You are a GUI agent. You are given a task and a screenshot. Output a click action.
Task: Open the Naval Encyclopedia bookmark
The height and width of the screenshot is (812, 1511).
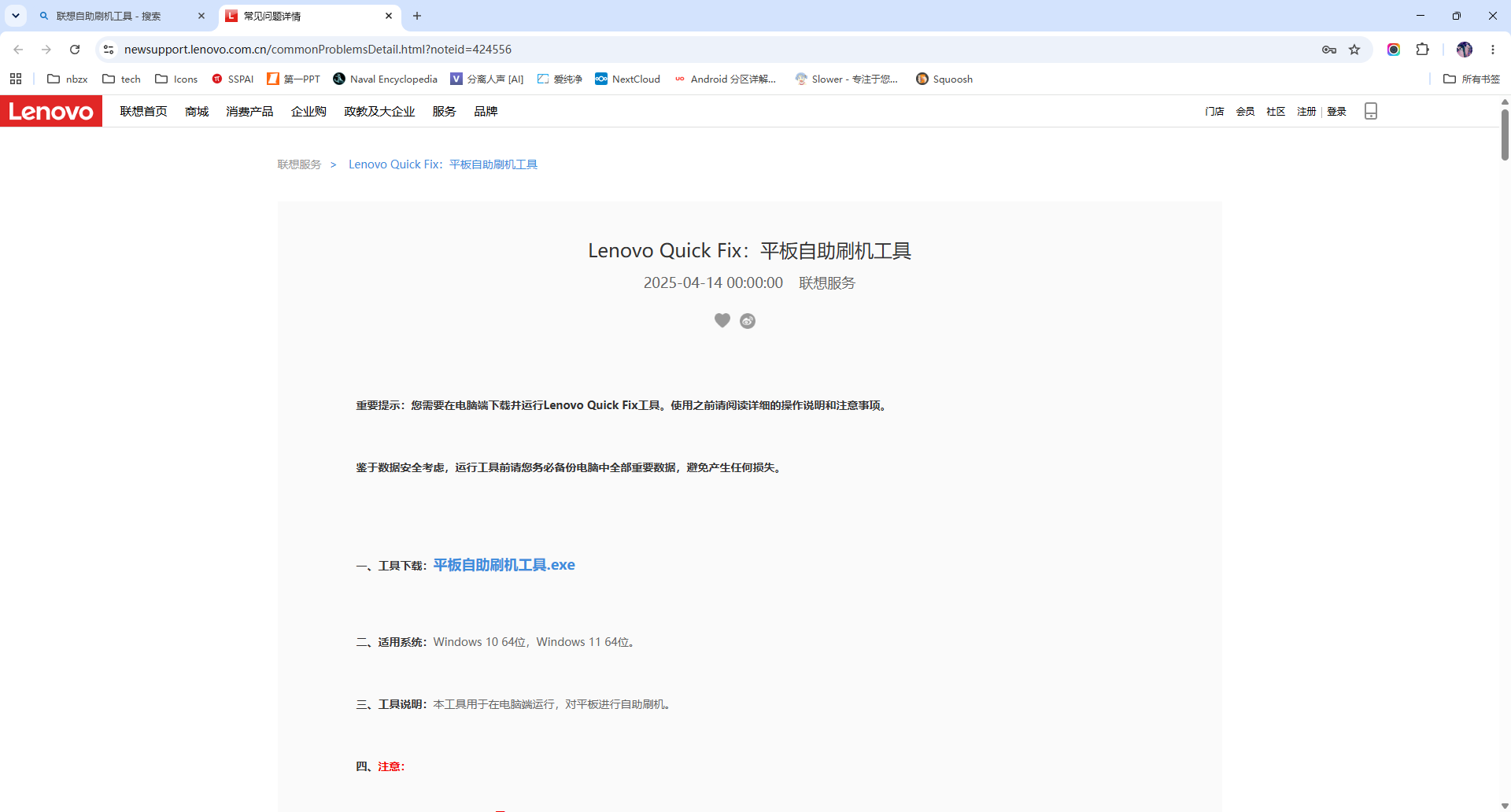(x=385, y=79)
